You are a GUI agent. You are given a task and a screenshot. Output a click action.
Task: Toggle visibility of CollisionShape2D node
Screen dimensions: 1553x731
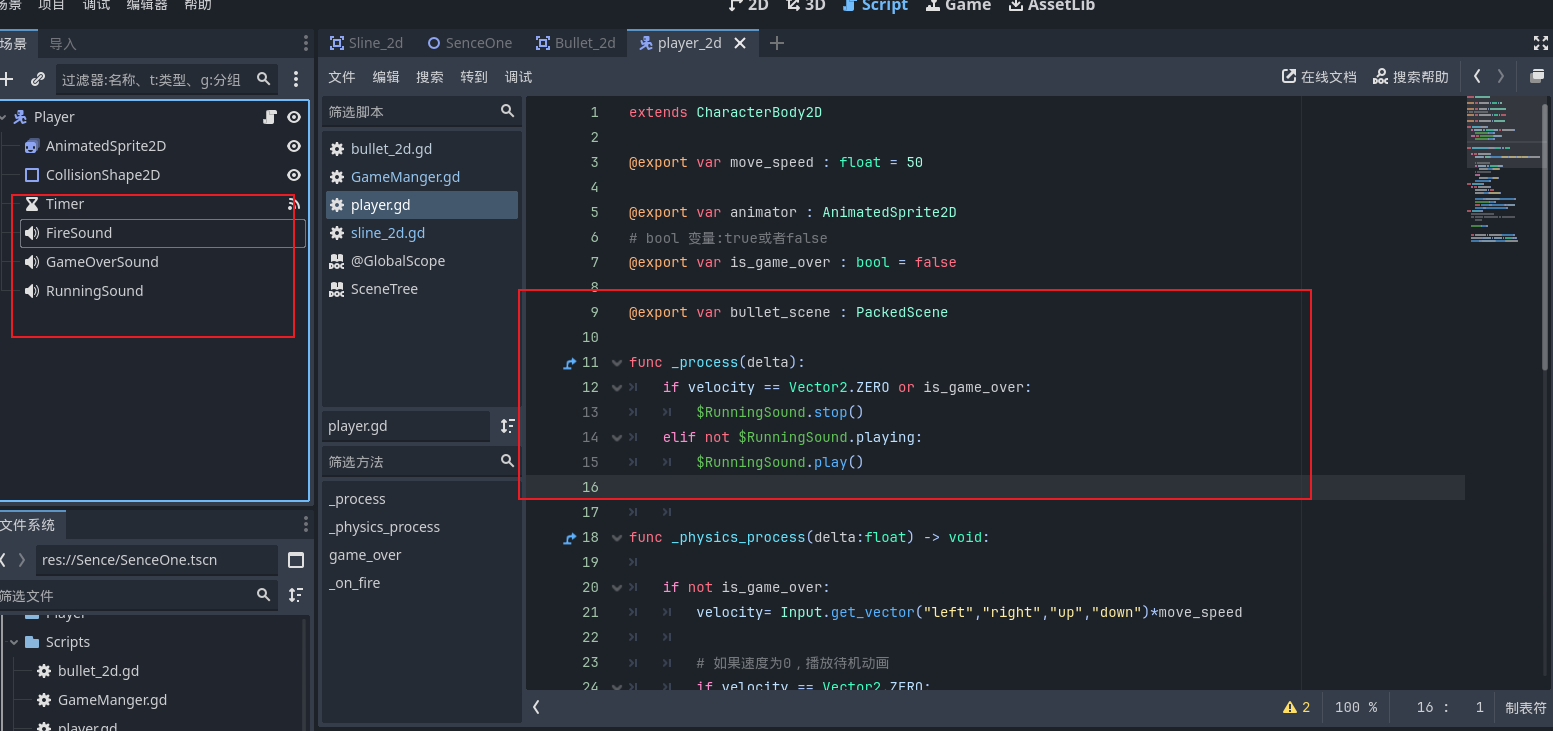click(294, 175)
